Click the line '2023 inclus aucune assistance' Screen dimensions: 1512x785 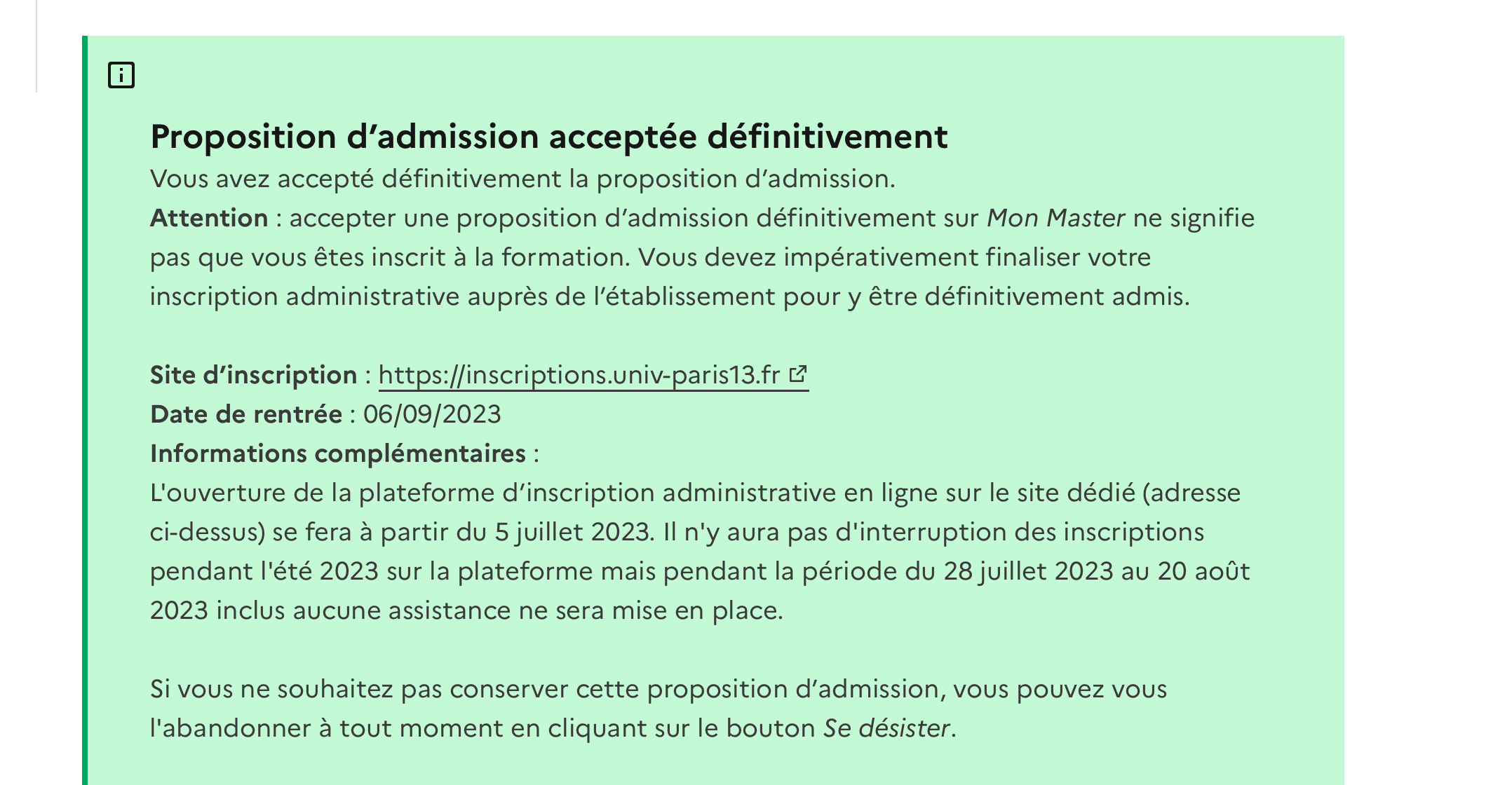(x=466, y=610)
